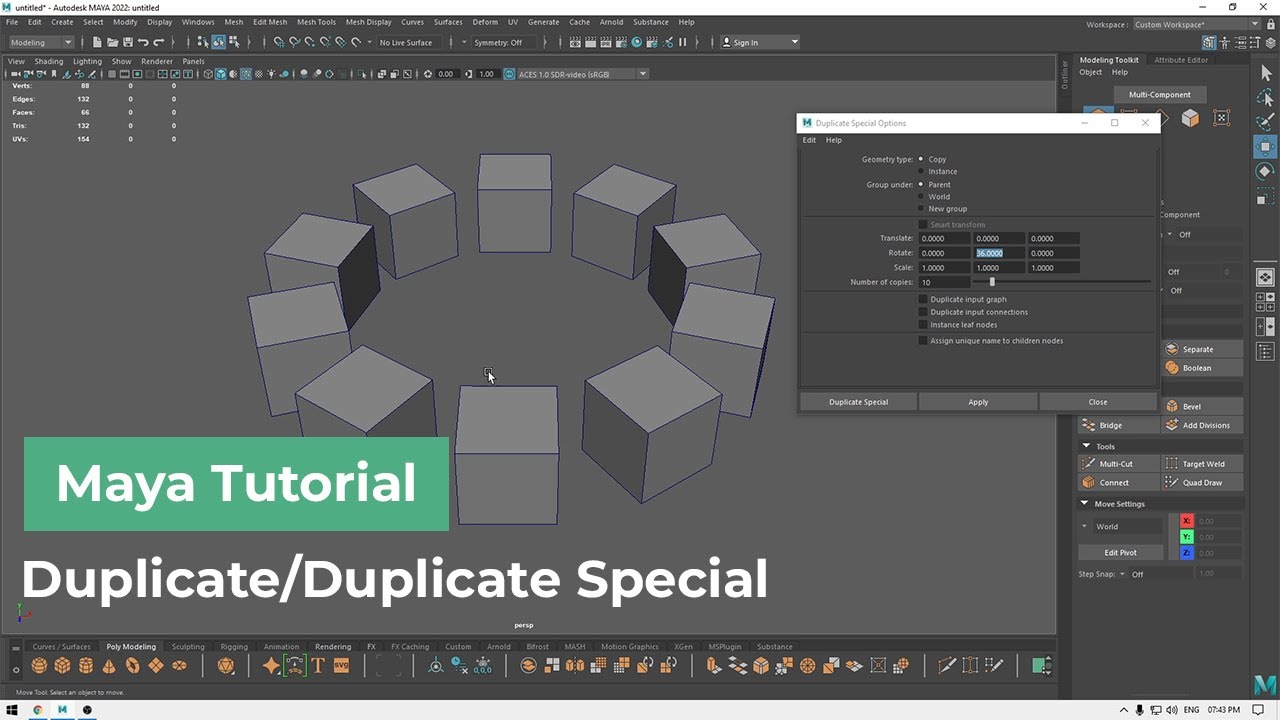Enable the Duplicate input graph checkbox
The height and width of the screenshot is (720, 1280).
(923, 299)
